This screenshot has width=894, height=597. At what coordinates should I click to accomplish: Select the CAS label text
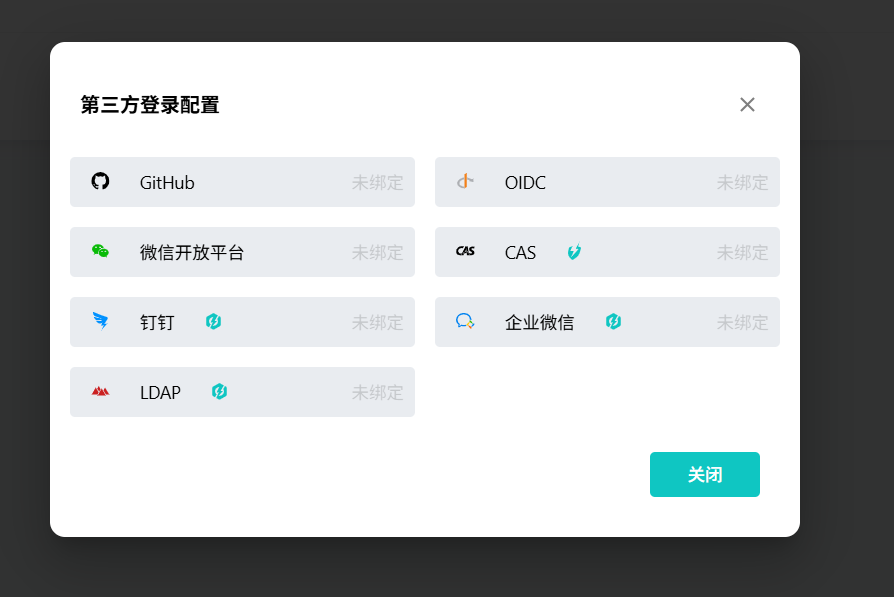[x=520, y=253]
